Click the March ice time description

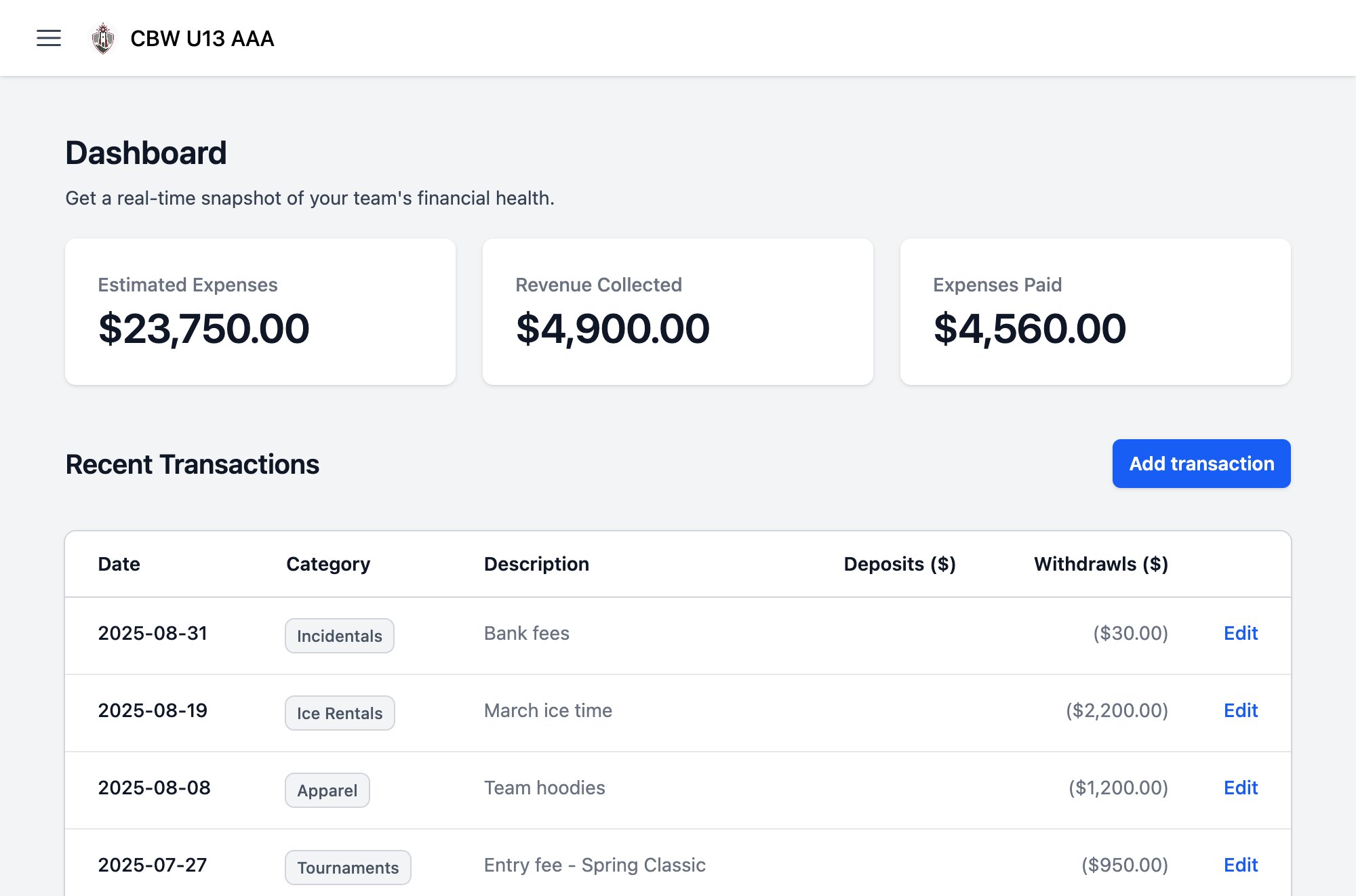[x=548, y=710]
